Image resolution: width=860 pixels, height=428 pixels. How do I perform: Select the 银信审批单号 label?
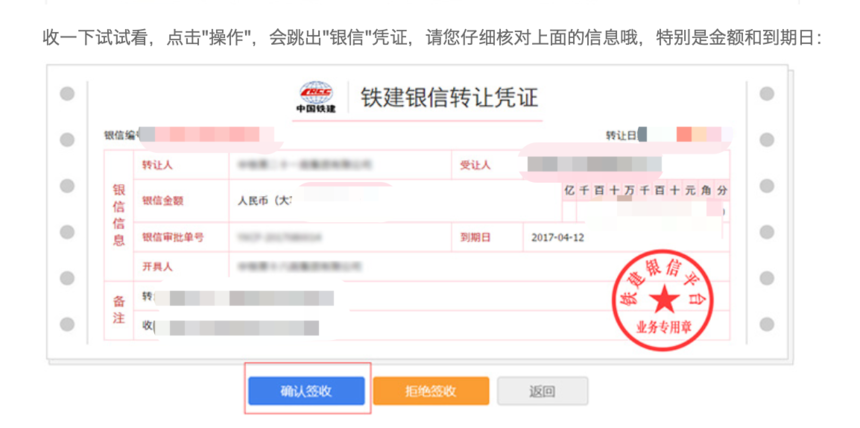172,237
